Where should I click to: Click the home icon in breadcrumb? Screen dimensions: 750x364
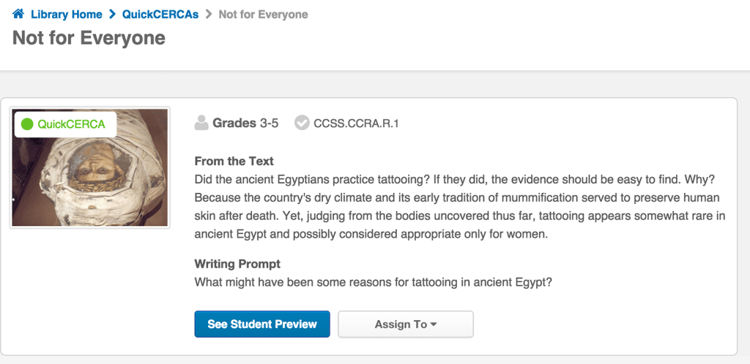18,14
